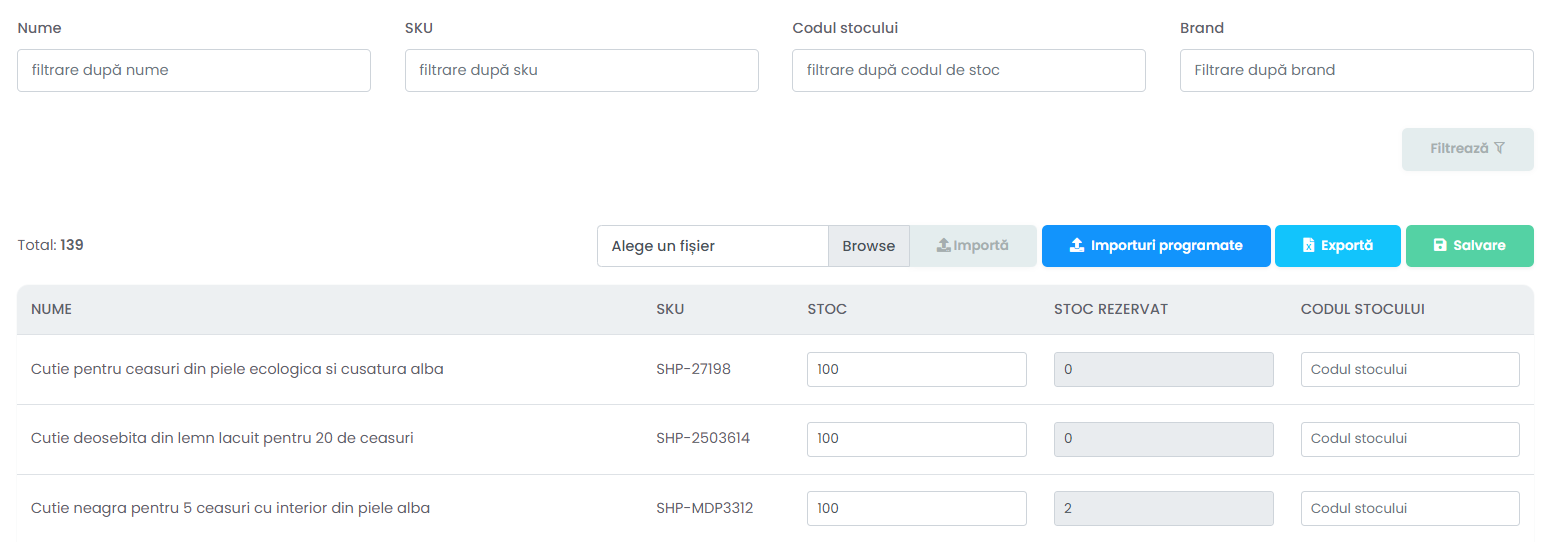Click the spreadsheet icon on Exportă button
This screenshot has height=542, width=1545.
(1308, 245)
